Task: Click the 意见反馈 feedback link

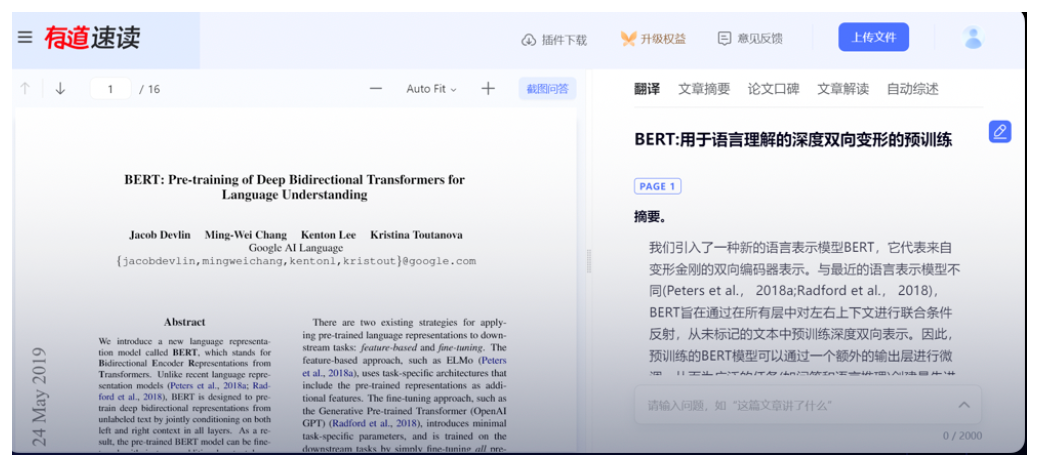Action: pos(750,39)
